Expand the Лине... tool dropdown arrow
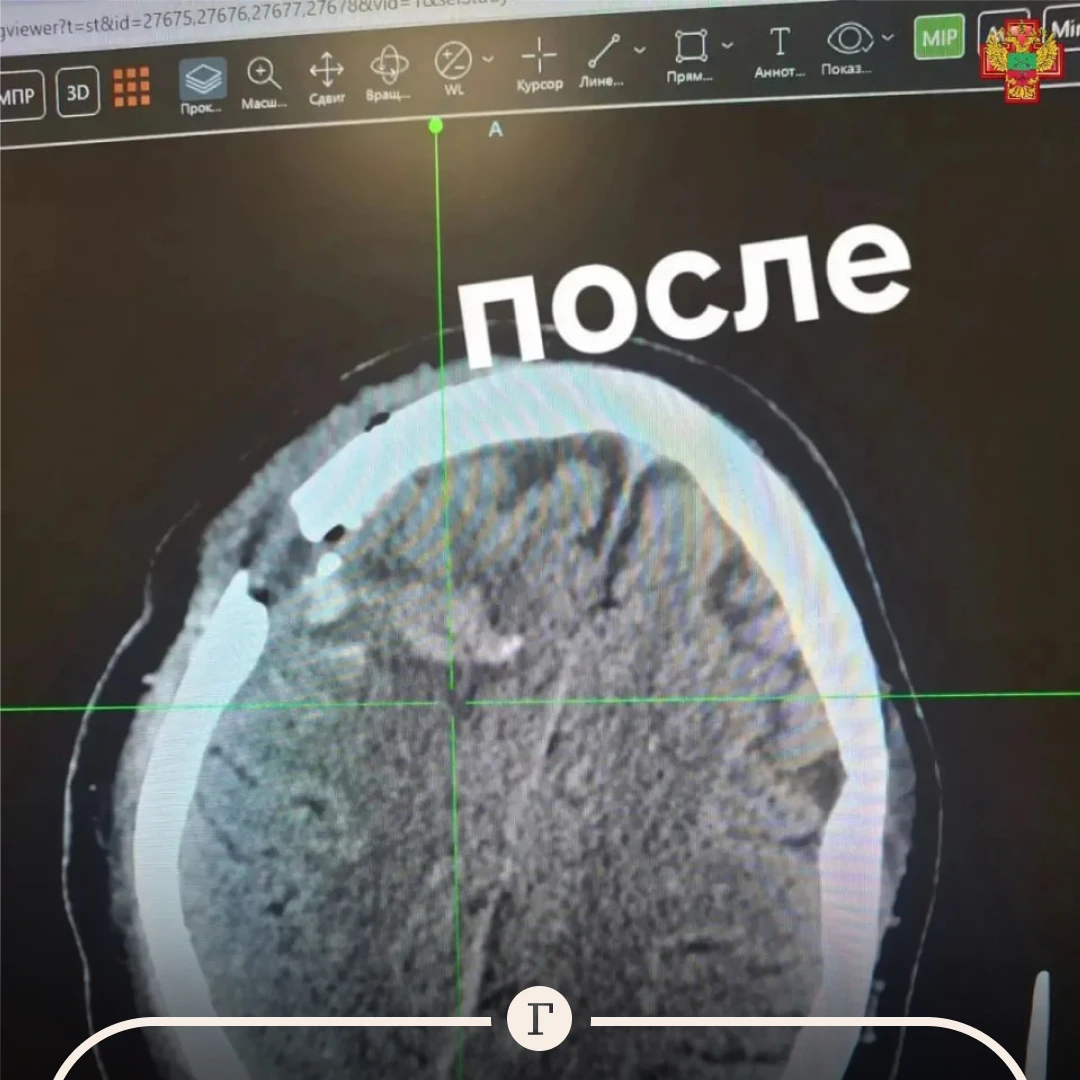Image resolution: width=1080 pixels, height=1080 pixels. click(x=640, y=50)
